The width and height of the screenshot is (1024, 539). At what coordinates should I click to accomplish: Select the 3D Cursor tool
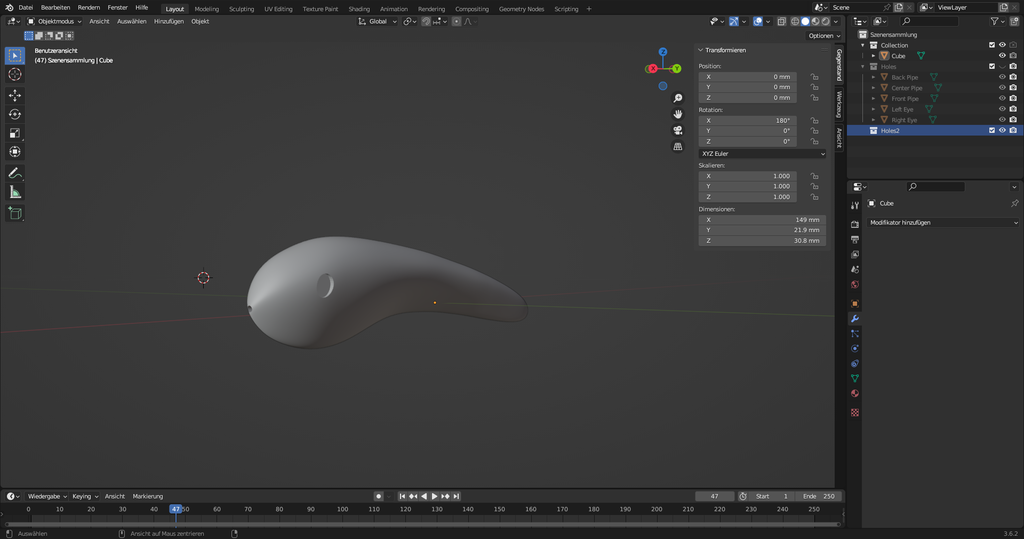15,74
